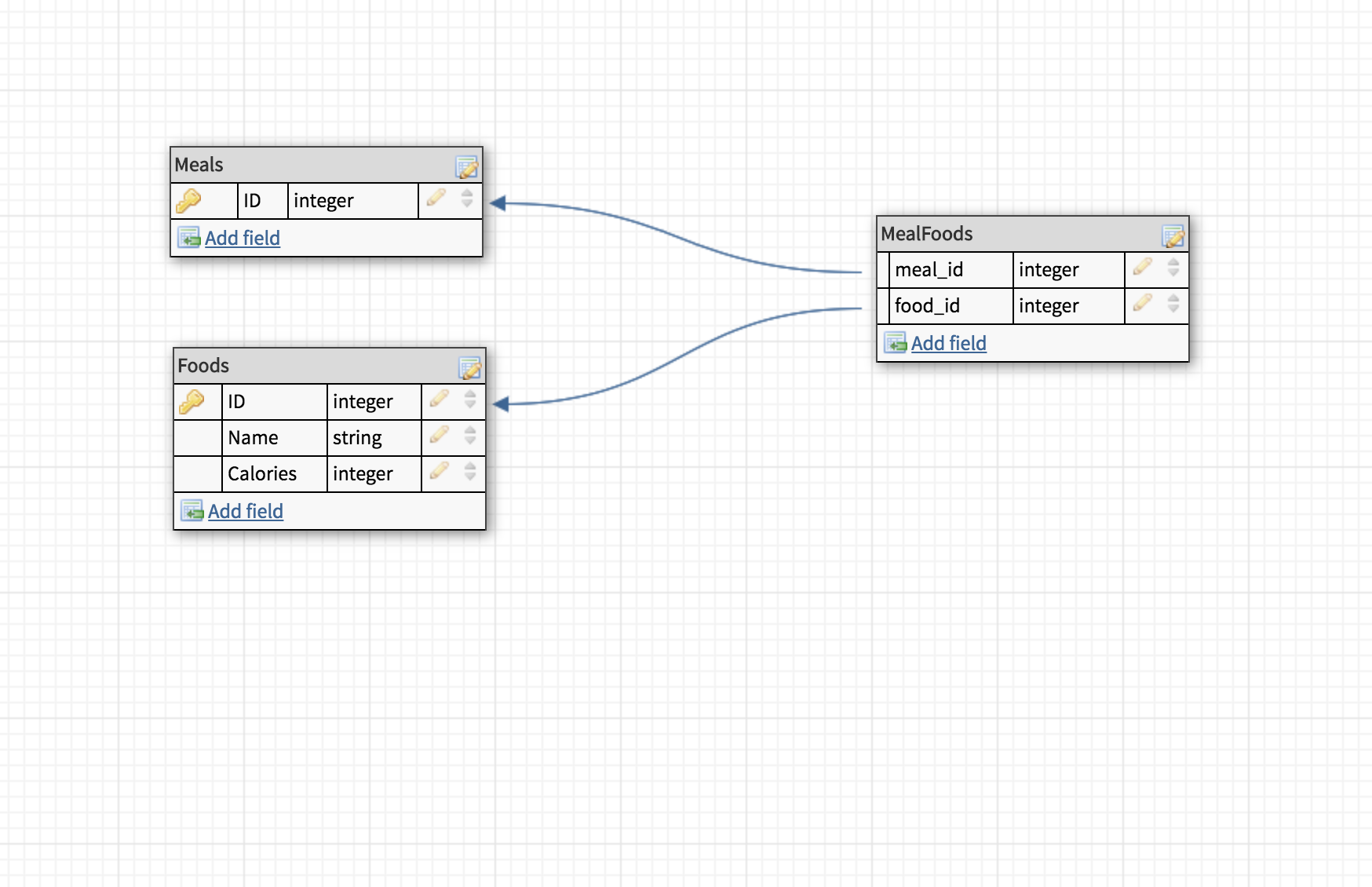Viewport: 1372px width, 887px height.
Task: Edit the Foods ID field with pencil
Action: [440, 398]
